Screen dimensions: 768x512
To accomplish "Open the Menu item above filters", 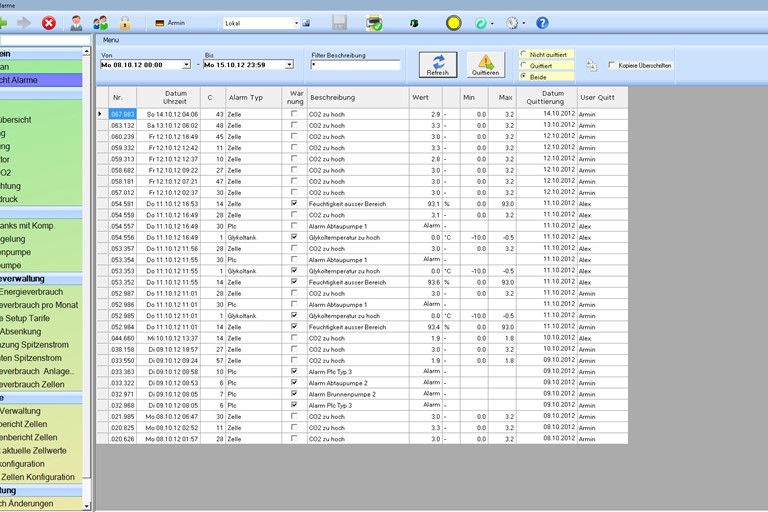I will pyautogui.click(x=111, y=40).
